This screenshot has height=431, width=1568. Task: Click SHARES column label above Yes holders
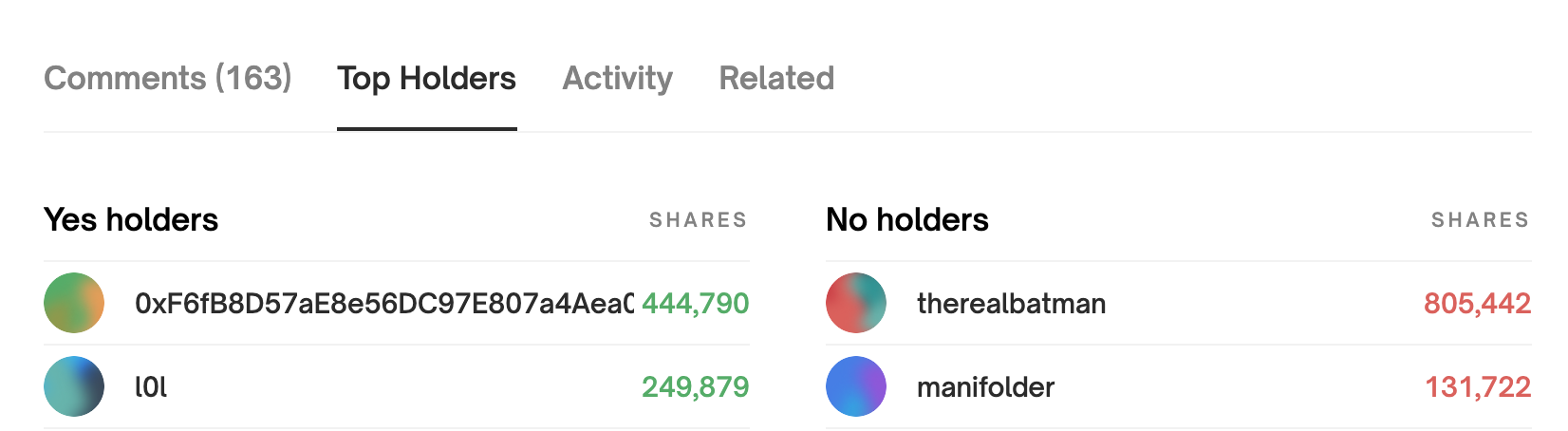(x=698, y=220)
